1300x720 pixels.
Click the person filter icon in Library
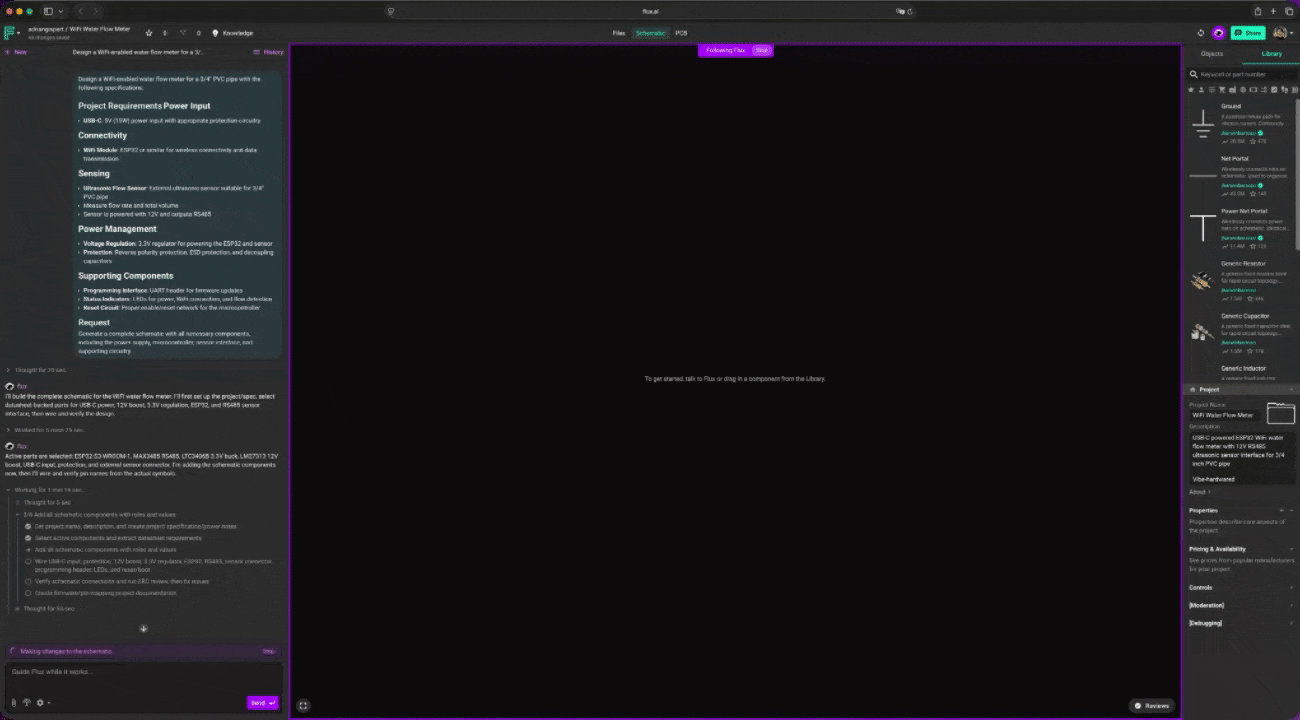pyautogui.click(x=1201, y=90)
